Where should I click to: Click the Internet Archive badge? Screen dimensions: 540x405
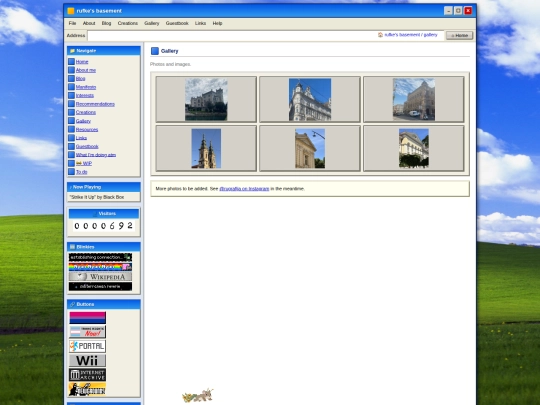tap(87, 375)
